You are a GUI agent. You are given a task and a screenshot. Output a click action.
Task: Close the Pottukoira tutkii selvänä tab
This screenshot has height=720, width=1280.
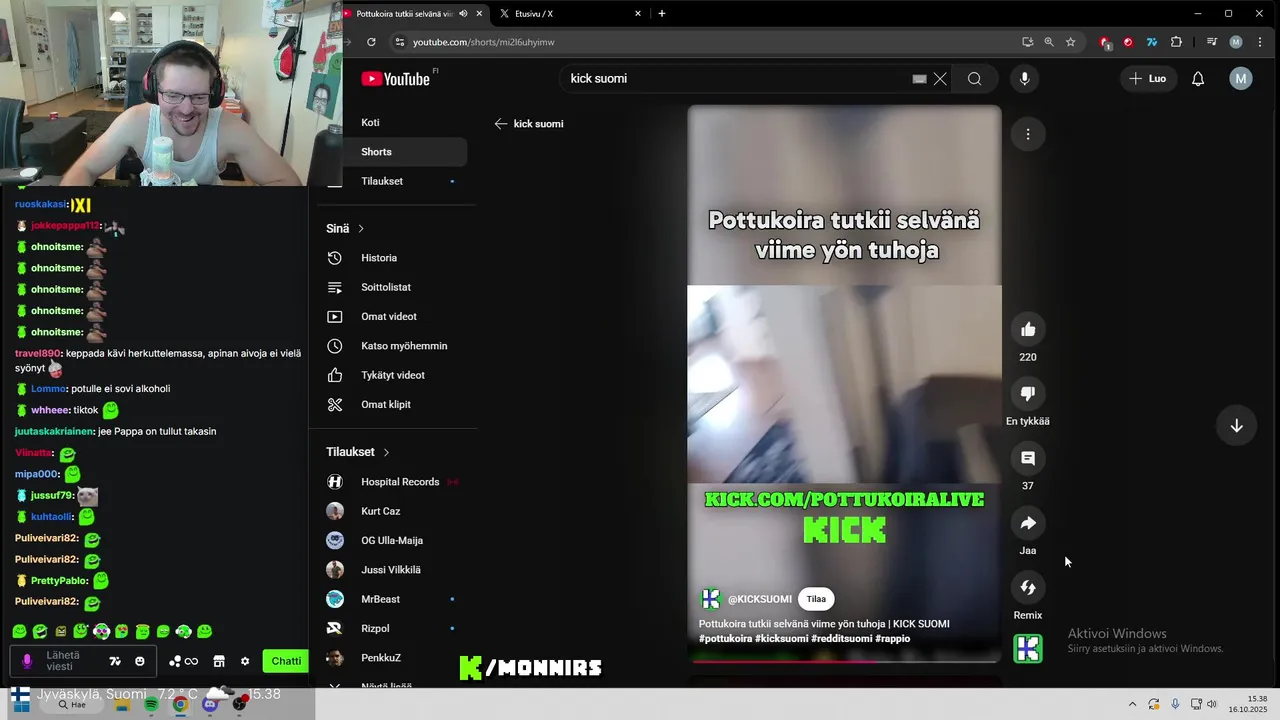(480, 14)
